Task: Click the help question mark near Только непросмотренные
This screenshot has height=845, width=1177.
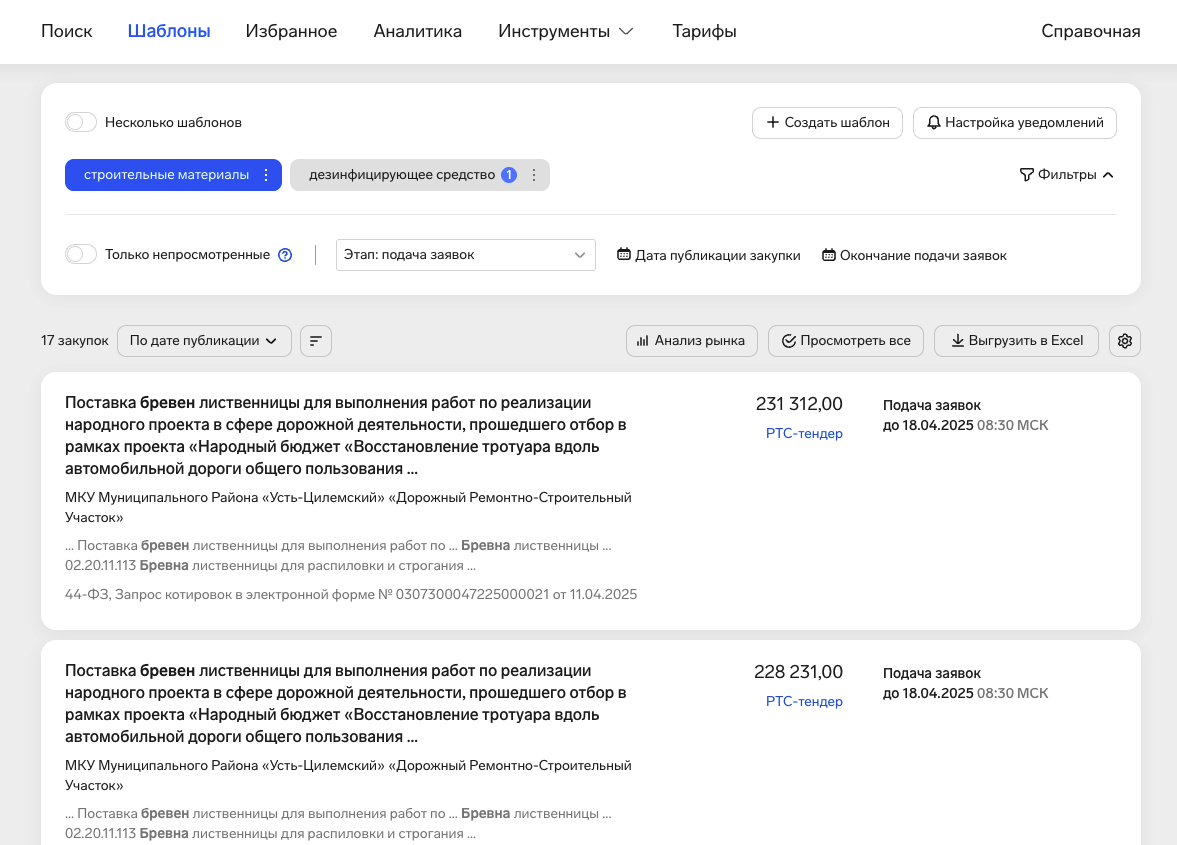Action: point(284,254)
